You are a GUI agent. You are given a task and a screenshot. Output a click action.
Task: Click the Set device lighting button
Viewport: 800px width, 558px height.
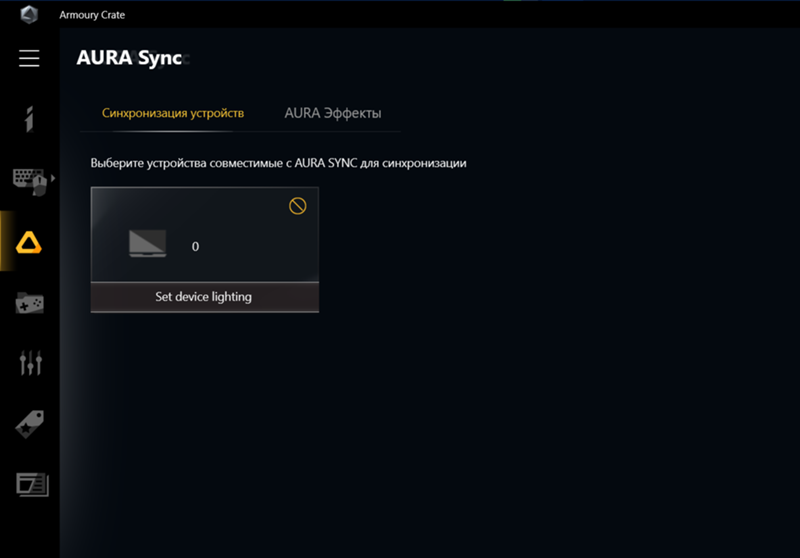point(205,297)
